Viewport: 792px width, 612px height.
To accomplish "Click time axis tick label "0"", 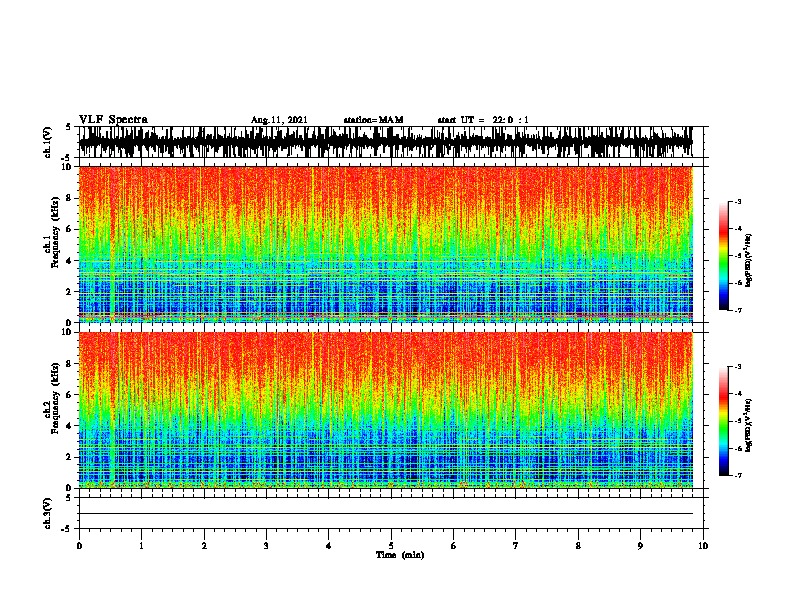I will pos(79,546).
